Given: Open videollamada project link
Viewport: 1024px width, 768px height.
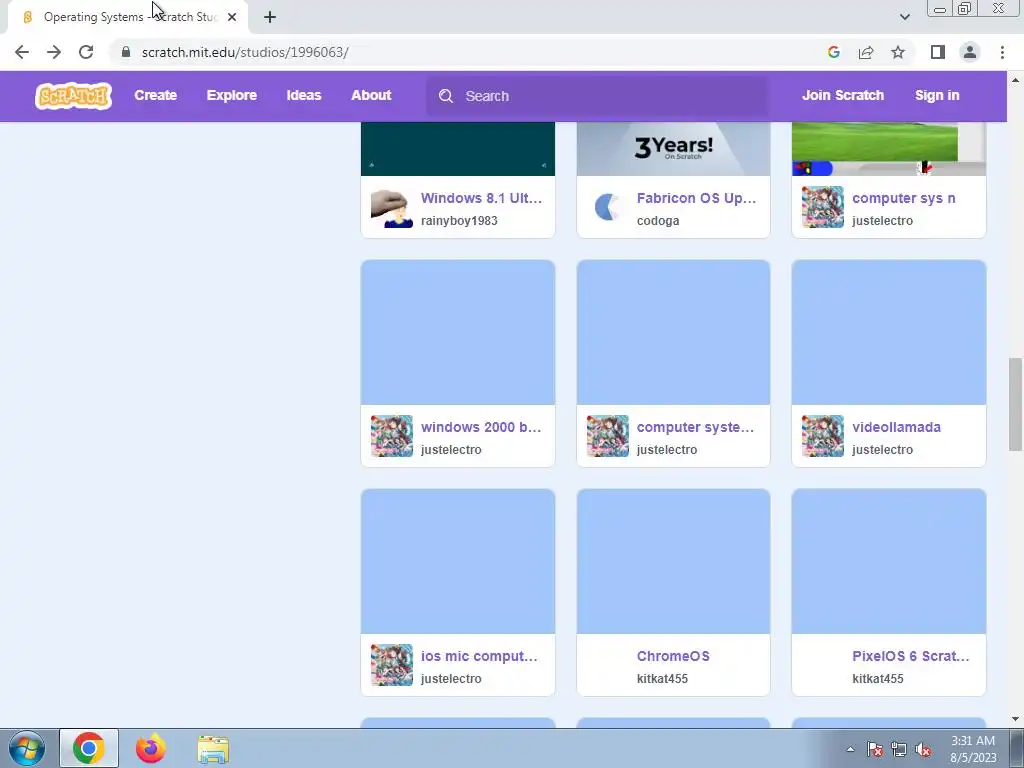Looking at the screenshot, I should pyautogui.click(x=897, y=427).
